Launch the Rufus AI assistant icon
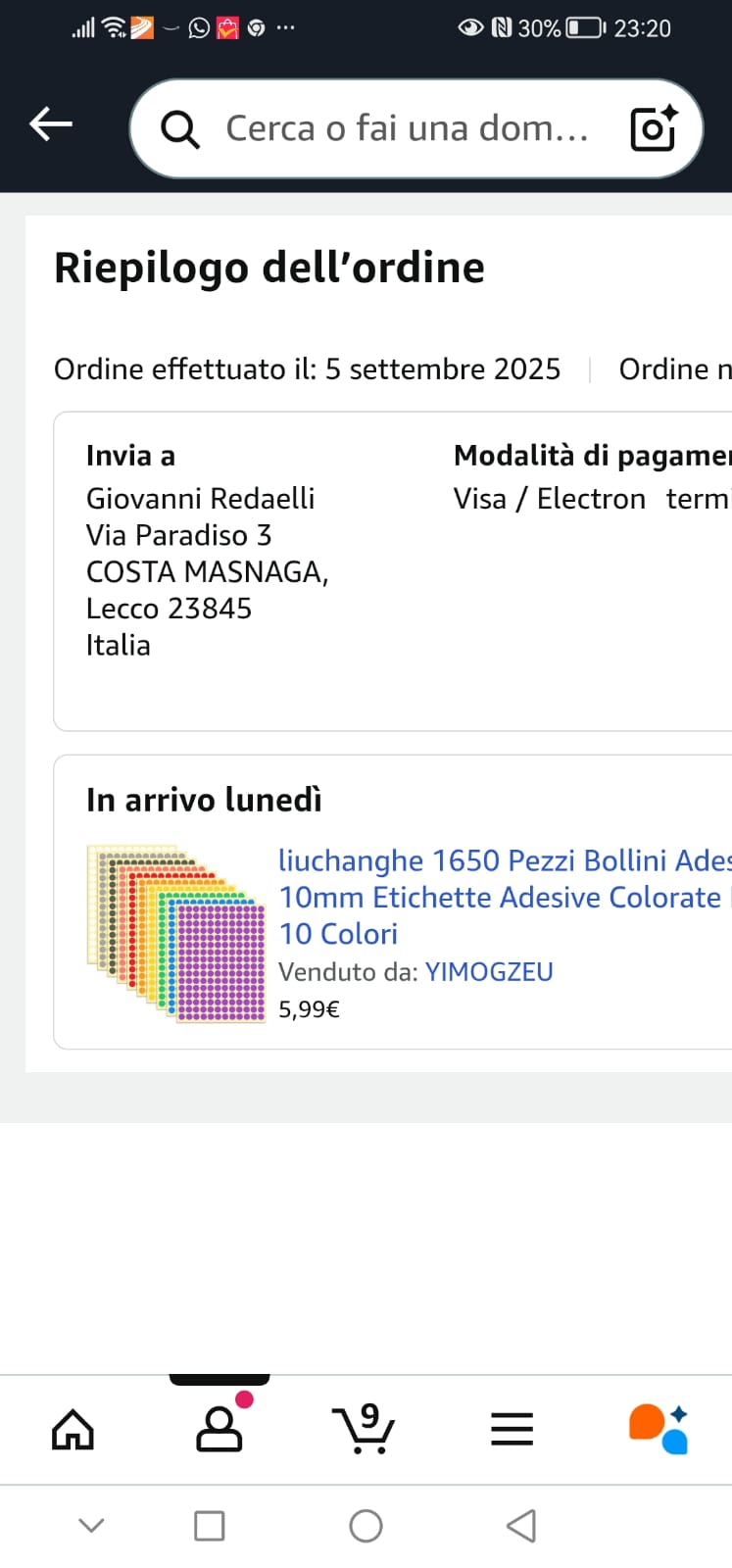Viewport: 732px width, 1568px height. click(659, 1429)
